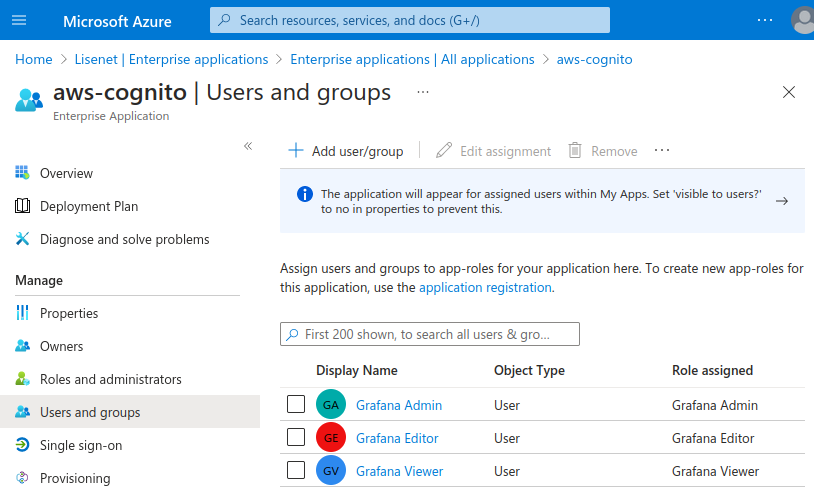Open Overview in sidebar

[66, 173]
